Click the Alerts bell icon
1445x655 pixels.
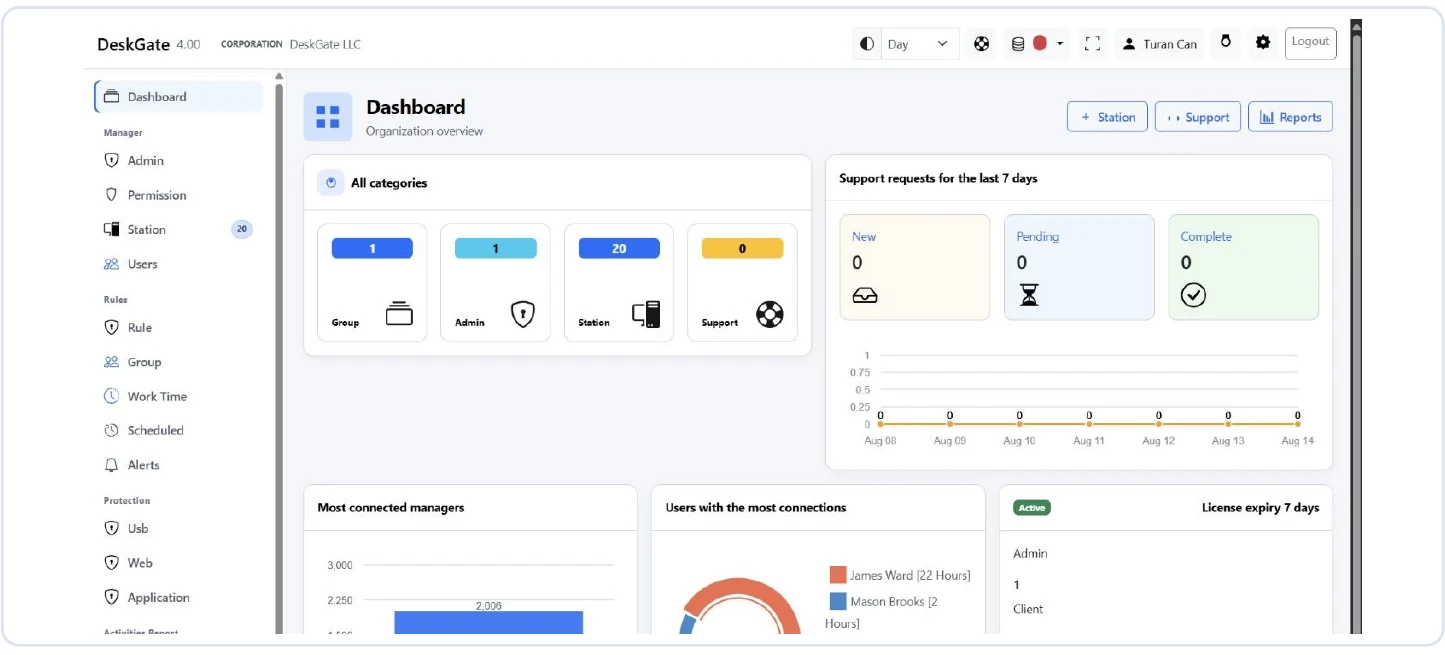tap(112, 465)
